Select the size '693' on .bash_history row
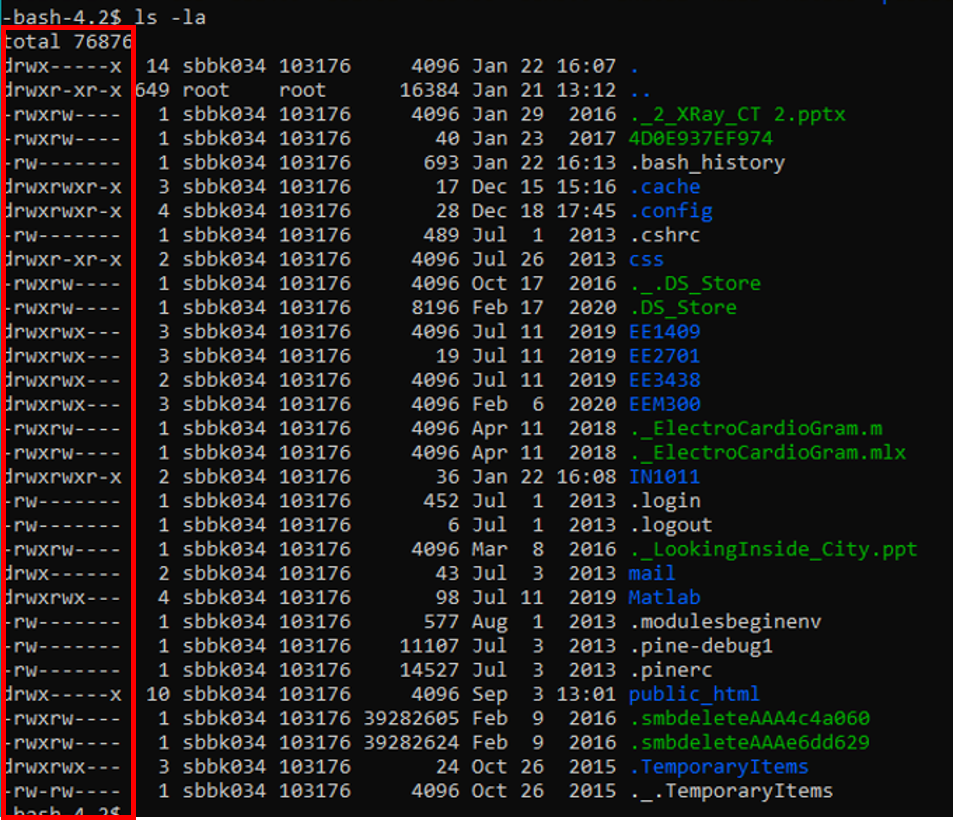The image size is (953, 820). (441, 162)
